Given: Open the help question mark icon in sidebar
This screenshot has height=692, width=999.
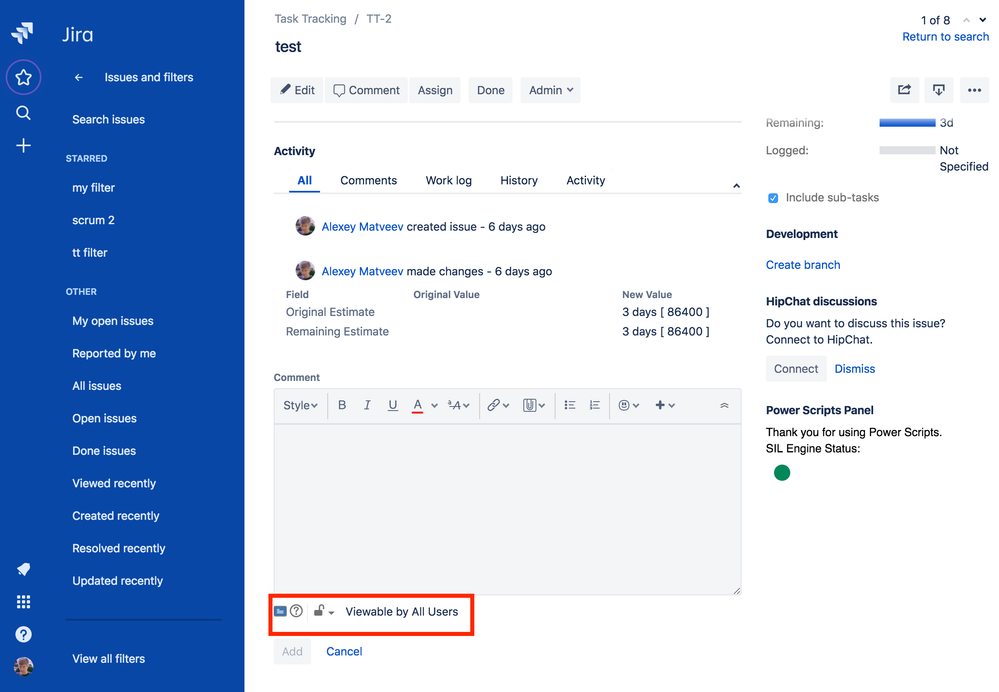Looking at the screenshot, I should [x=24, y=634].
